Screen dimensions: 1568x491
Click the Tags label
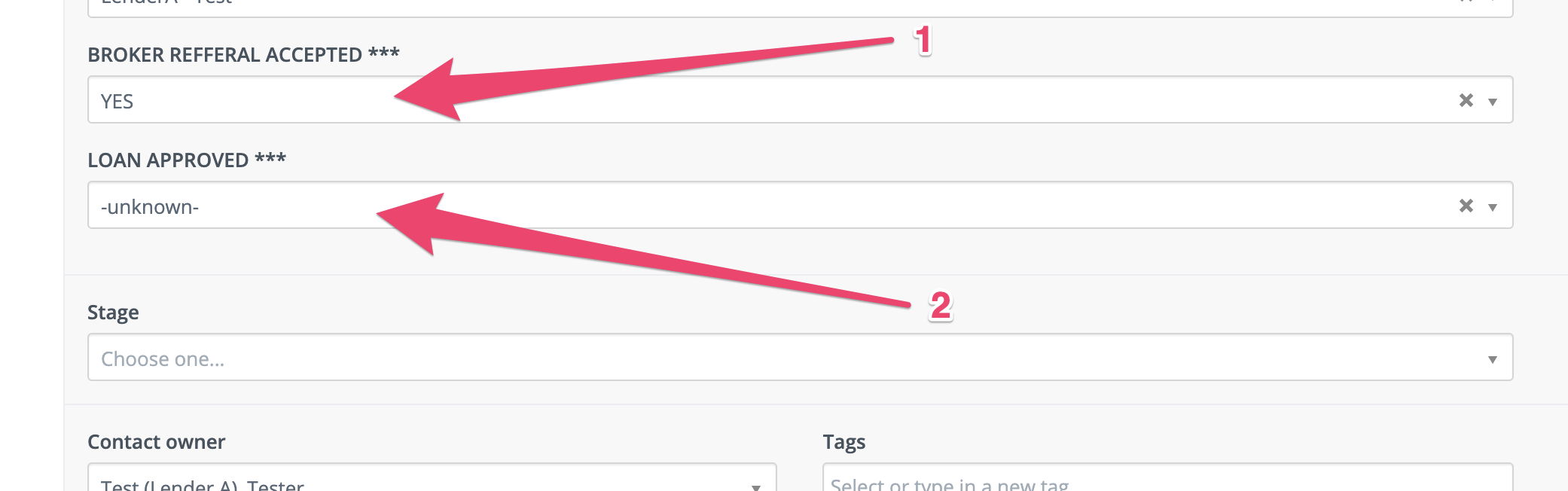[843, 442]
